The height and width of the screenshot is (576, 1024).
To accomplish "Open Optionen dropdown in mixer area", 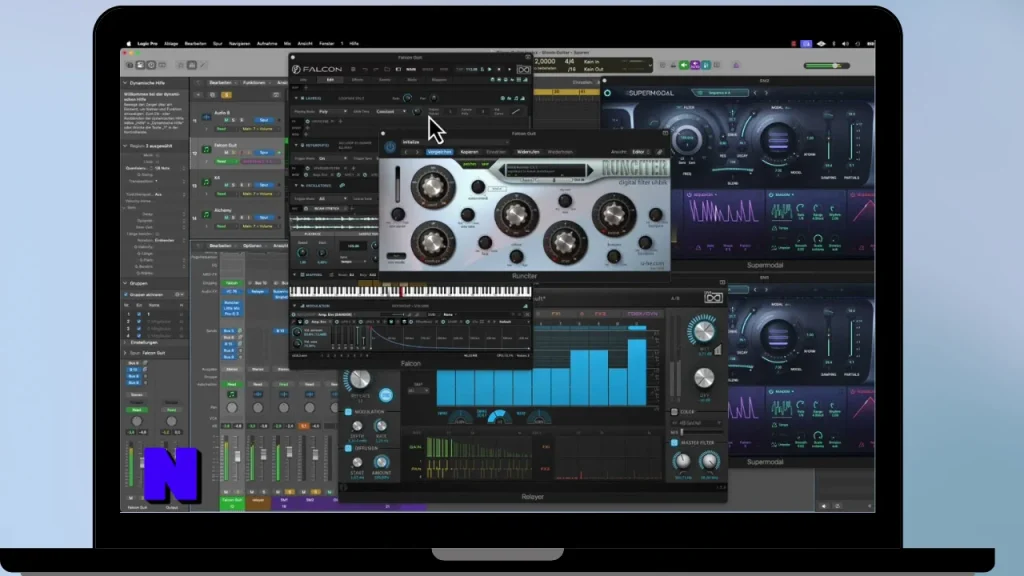I will click(x=254, y=246).
